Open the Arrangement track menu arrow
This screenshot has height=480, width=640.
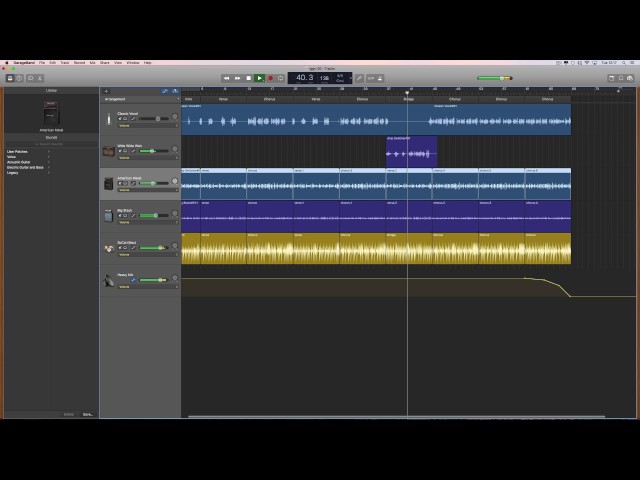178,99
